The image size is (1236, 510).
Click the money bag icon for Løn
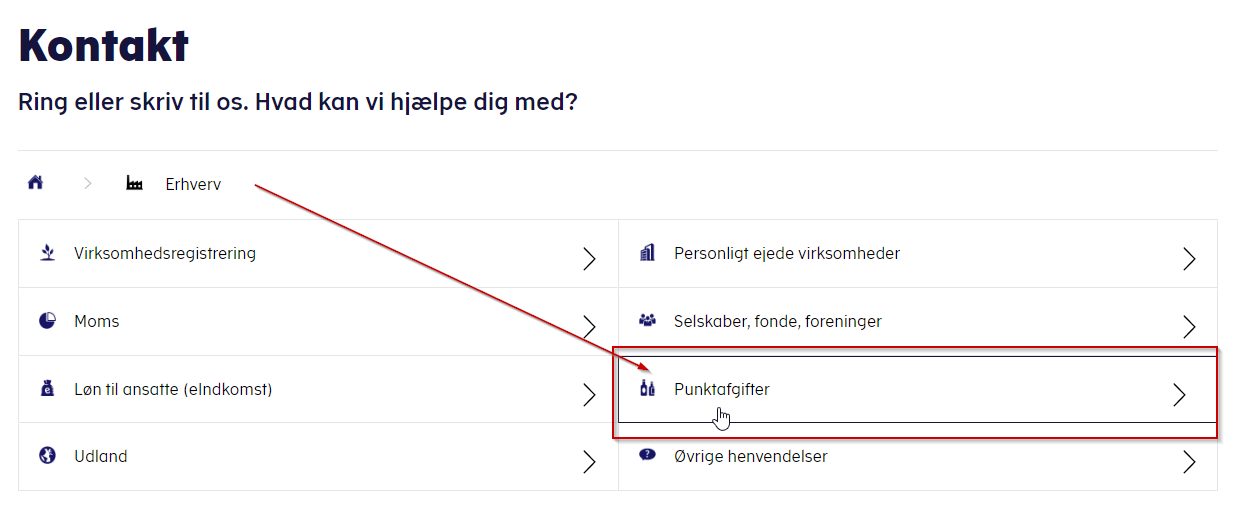pos(47,389)
